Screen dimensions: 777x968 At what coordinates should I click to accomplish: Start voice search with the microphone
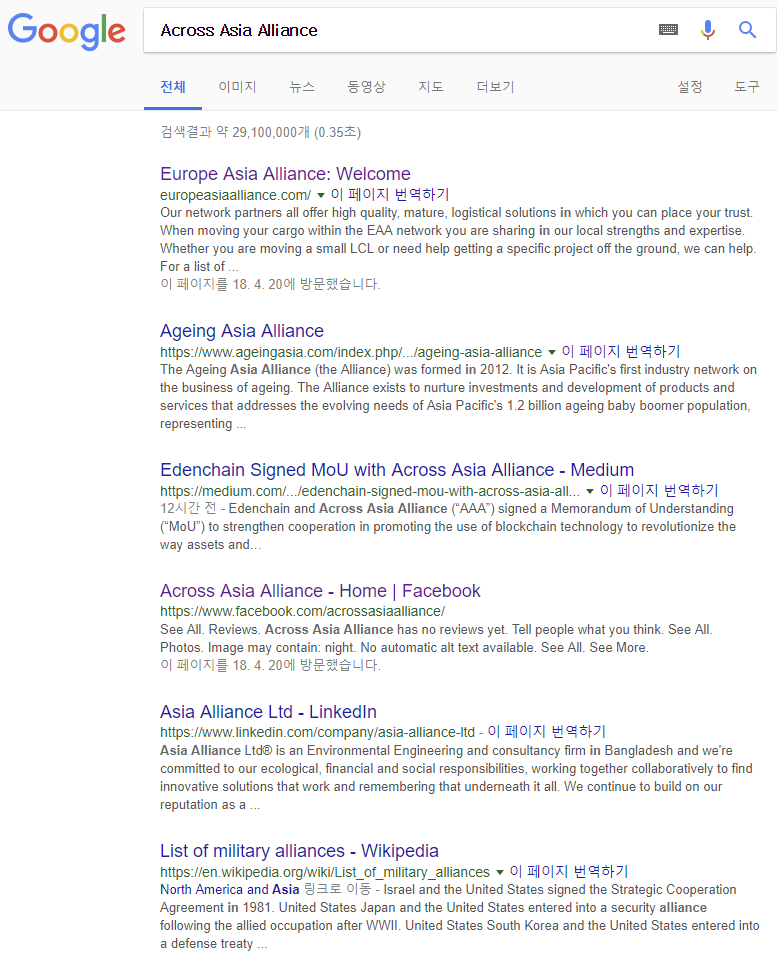[708, 30]
